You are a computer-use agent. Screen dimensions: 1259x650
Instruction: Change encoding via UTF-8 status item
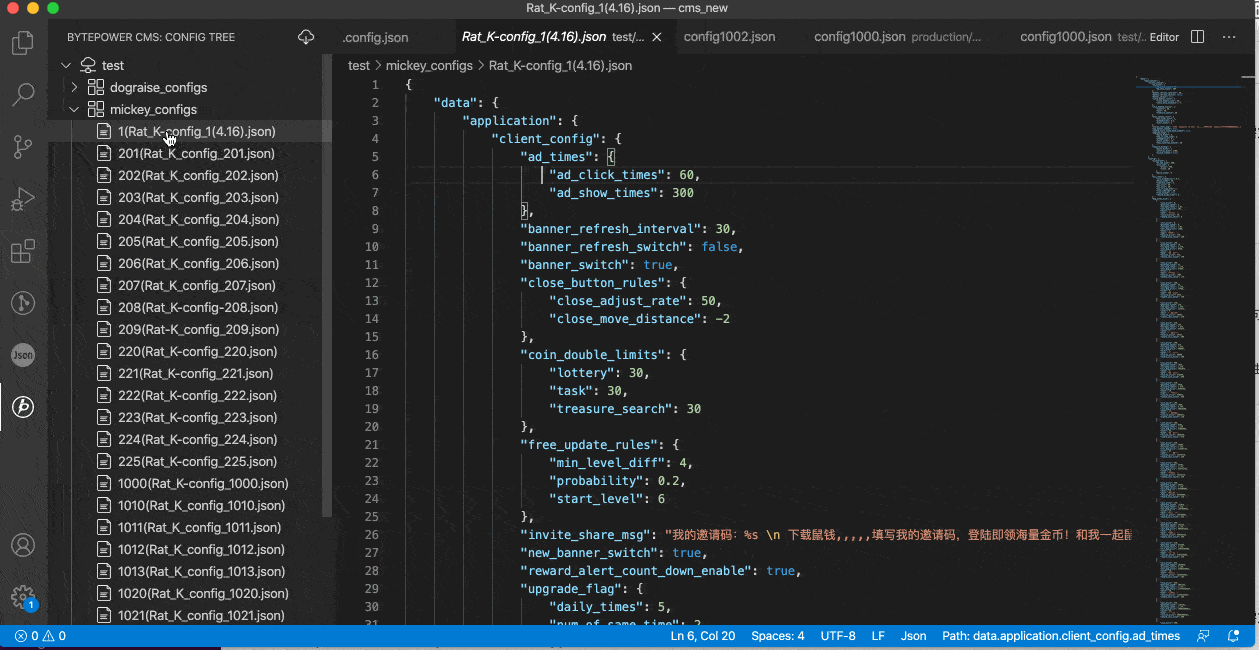[x=838, y=636]
